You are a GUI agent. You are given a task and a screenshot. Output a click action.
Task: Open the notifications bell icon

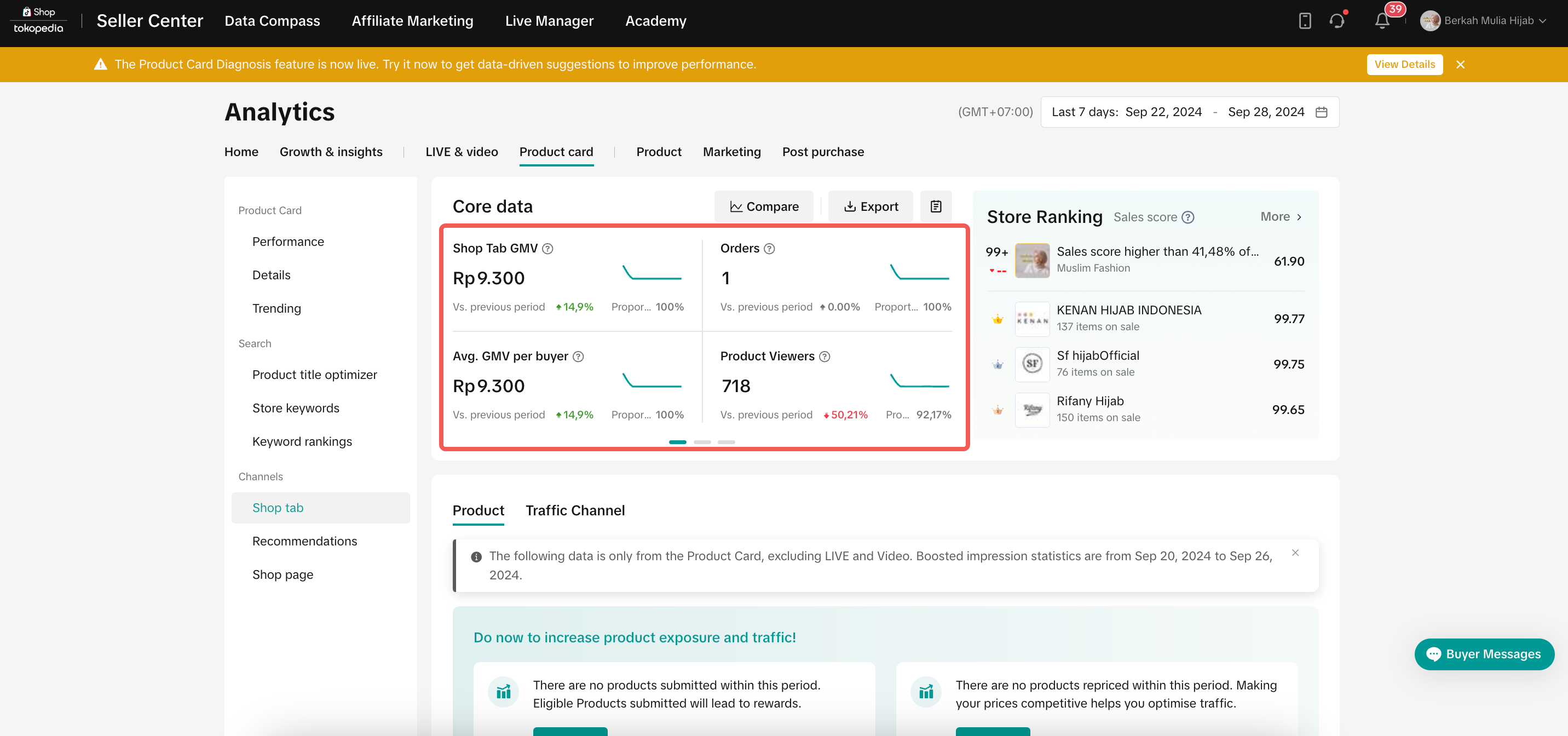1382,21
